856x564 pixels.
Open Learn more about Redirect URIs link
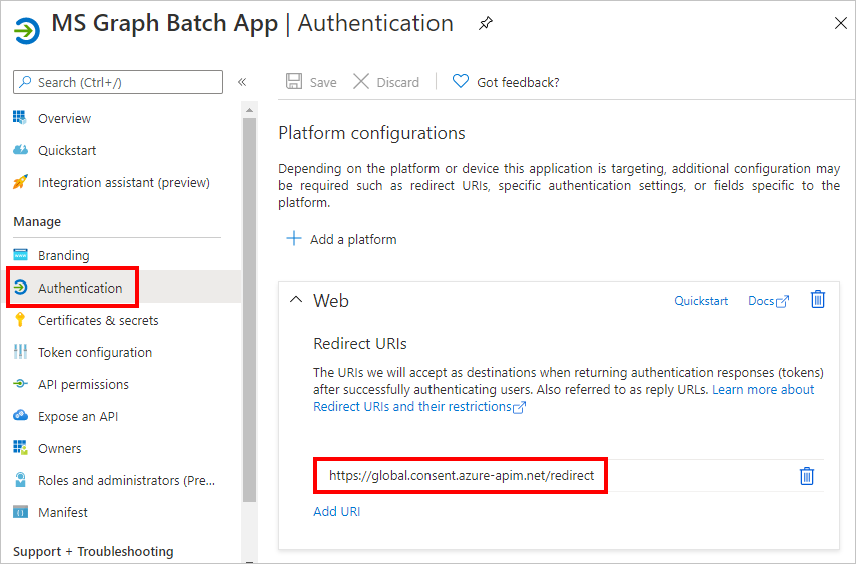(x=564, y=398)
